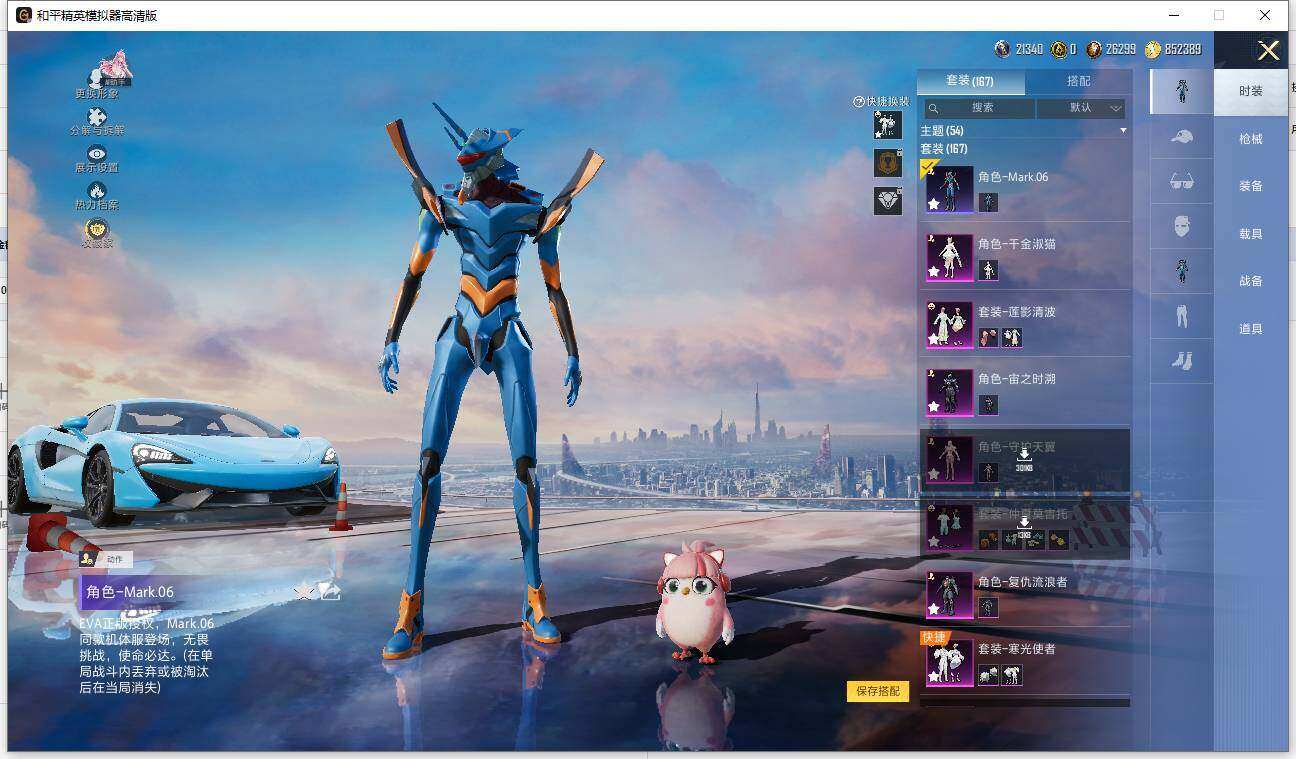Select the shoes category icon
The width and height of the screenshot is (1296, 759).
tap(1182, 361)
